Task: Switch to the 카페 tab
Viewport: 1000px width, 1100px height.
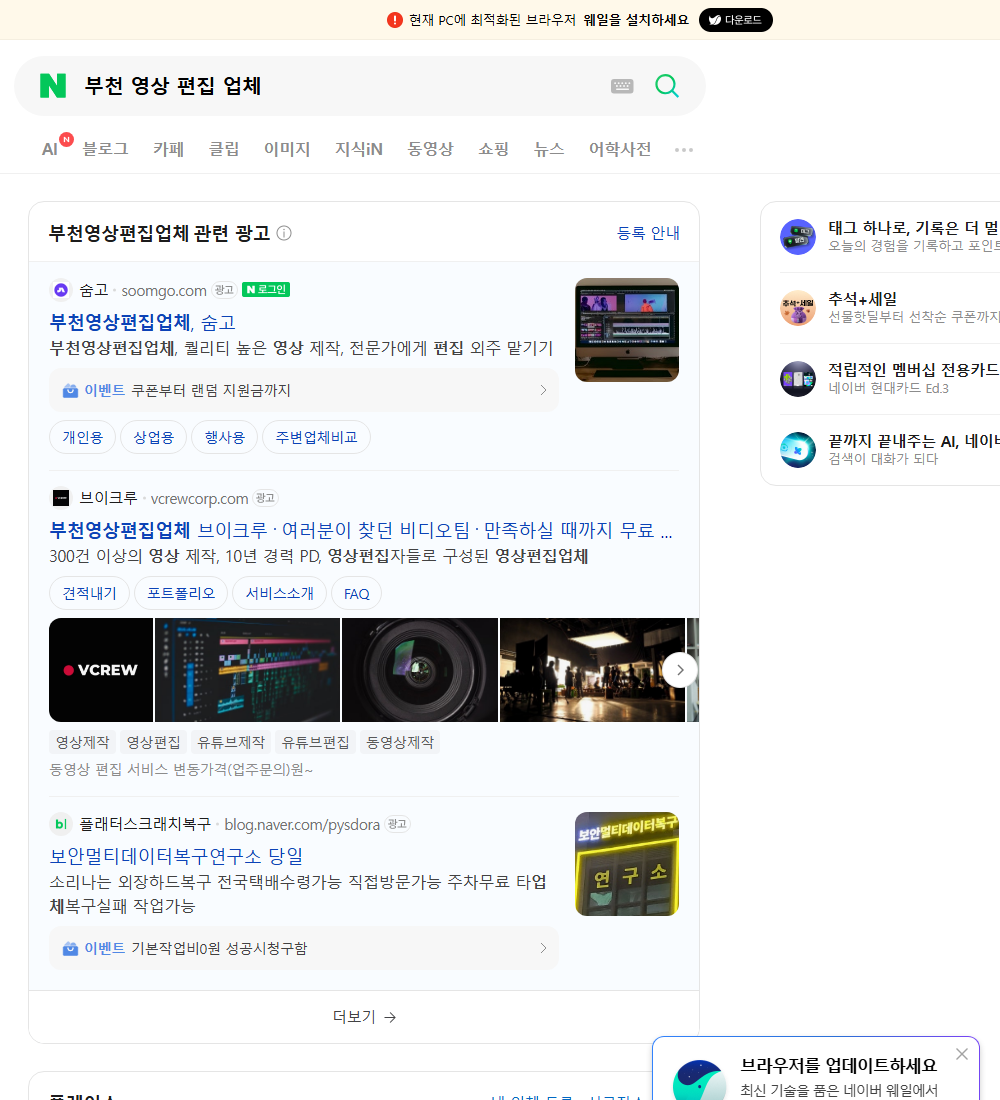Action: [168, 149]
